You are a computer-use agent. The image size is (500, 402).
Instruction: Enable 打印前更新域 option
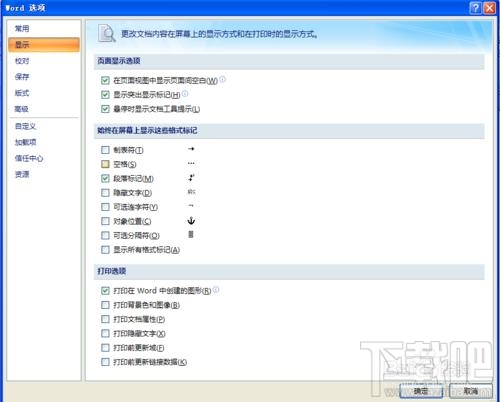(105, 348)
